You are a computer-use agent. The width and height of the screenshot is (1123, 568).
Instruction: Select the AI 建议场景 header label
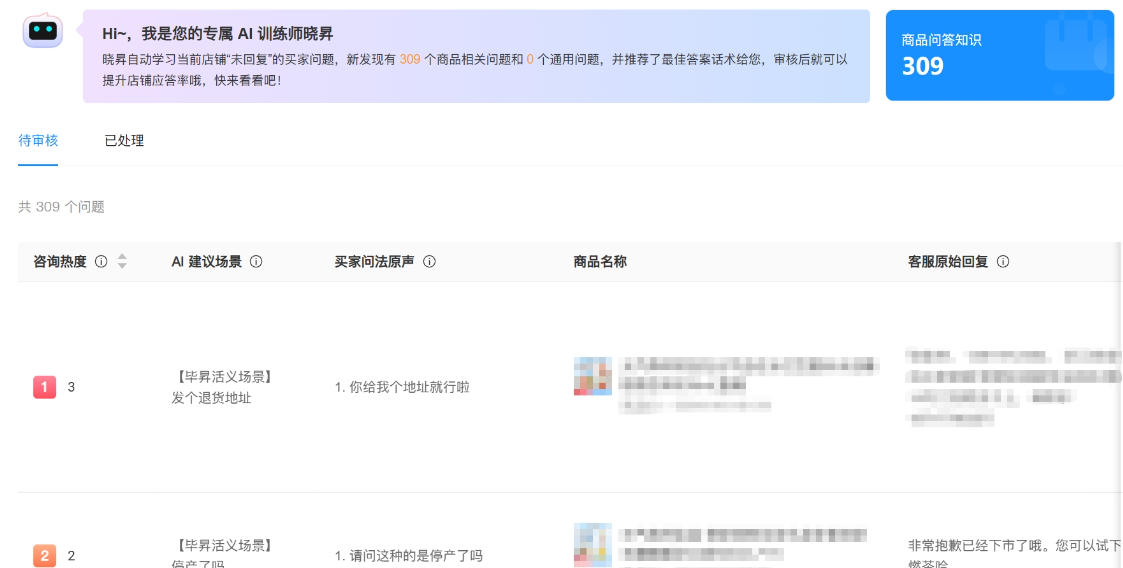(206, 261)
